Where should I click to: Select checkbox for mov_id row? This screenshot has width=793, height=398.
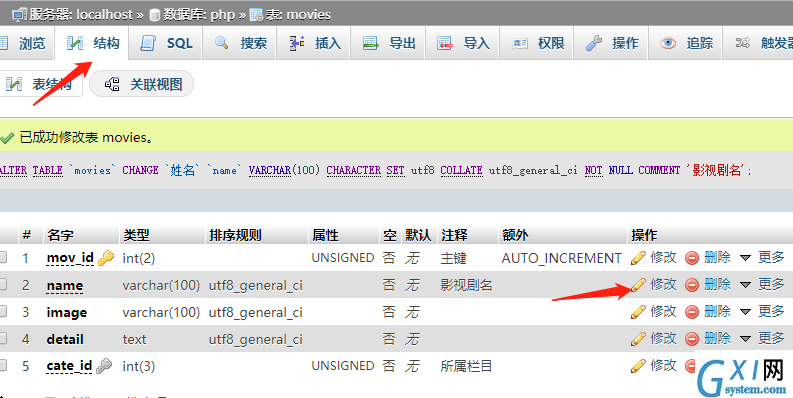(3, 257)
